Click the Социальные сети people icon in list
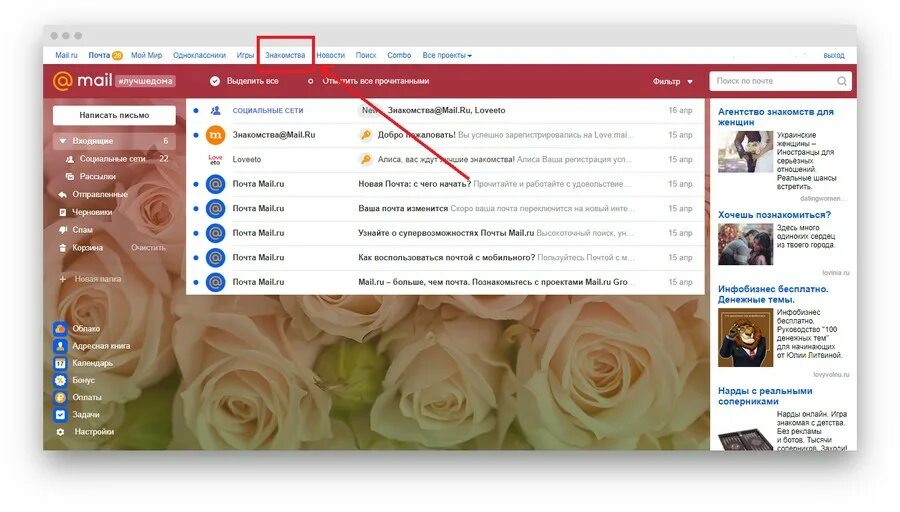 coord(215,110)
